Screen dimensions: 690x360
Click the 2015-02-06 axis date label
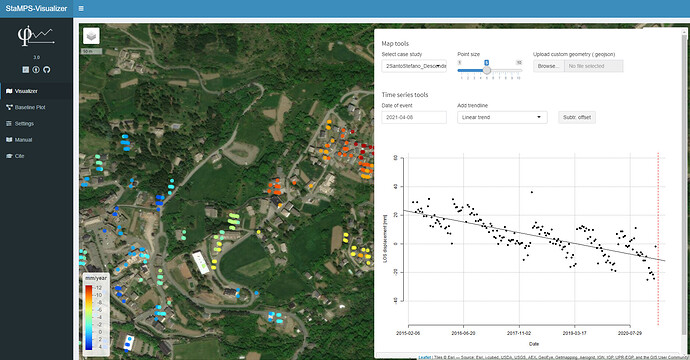408,333
